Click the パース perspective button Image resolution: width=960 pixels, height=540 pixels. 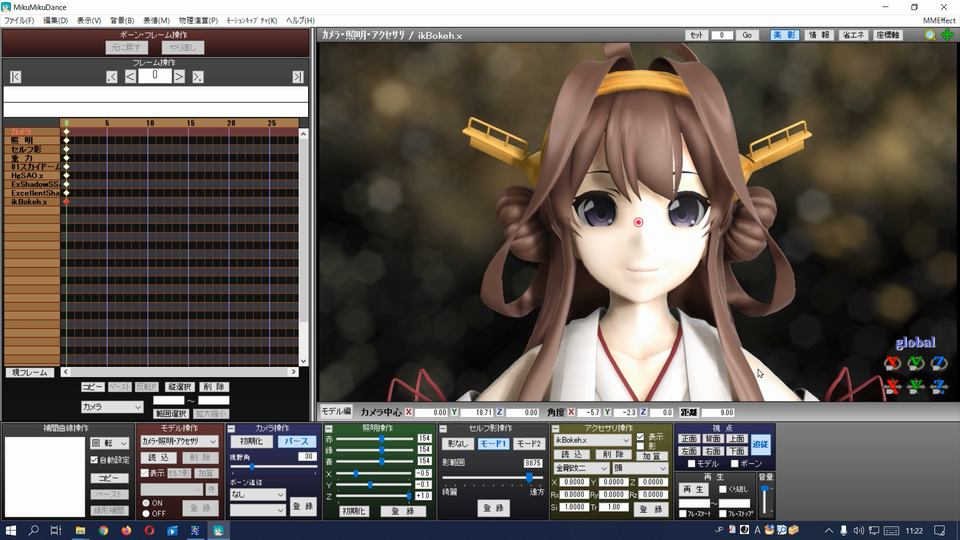tap(296, 441)
